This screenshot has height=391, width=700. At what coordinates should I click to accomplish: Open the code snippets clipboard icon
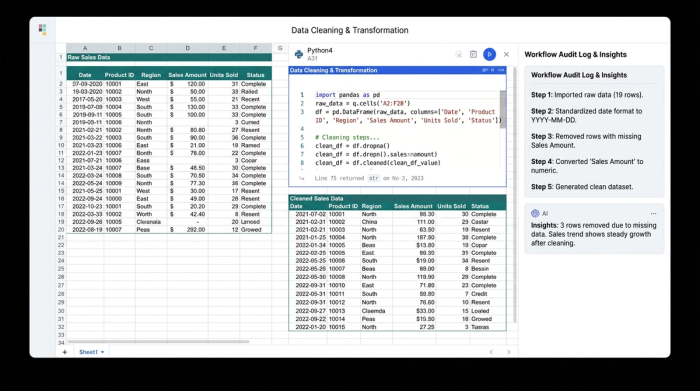(x=473, y=54)
